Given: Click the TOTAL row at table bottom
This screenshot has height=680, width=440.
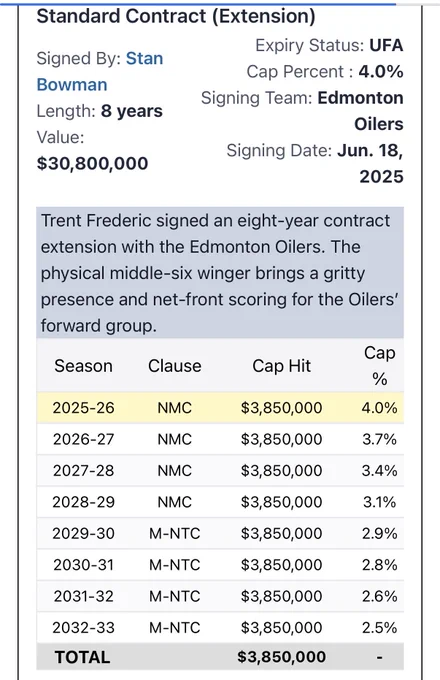Looking at the screenshot, I should (220, 657).
